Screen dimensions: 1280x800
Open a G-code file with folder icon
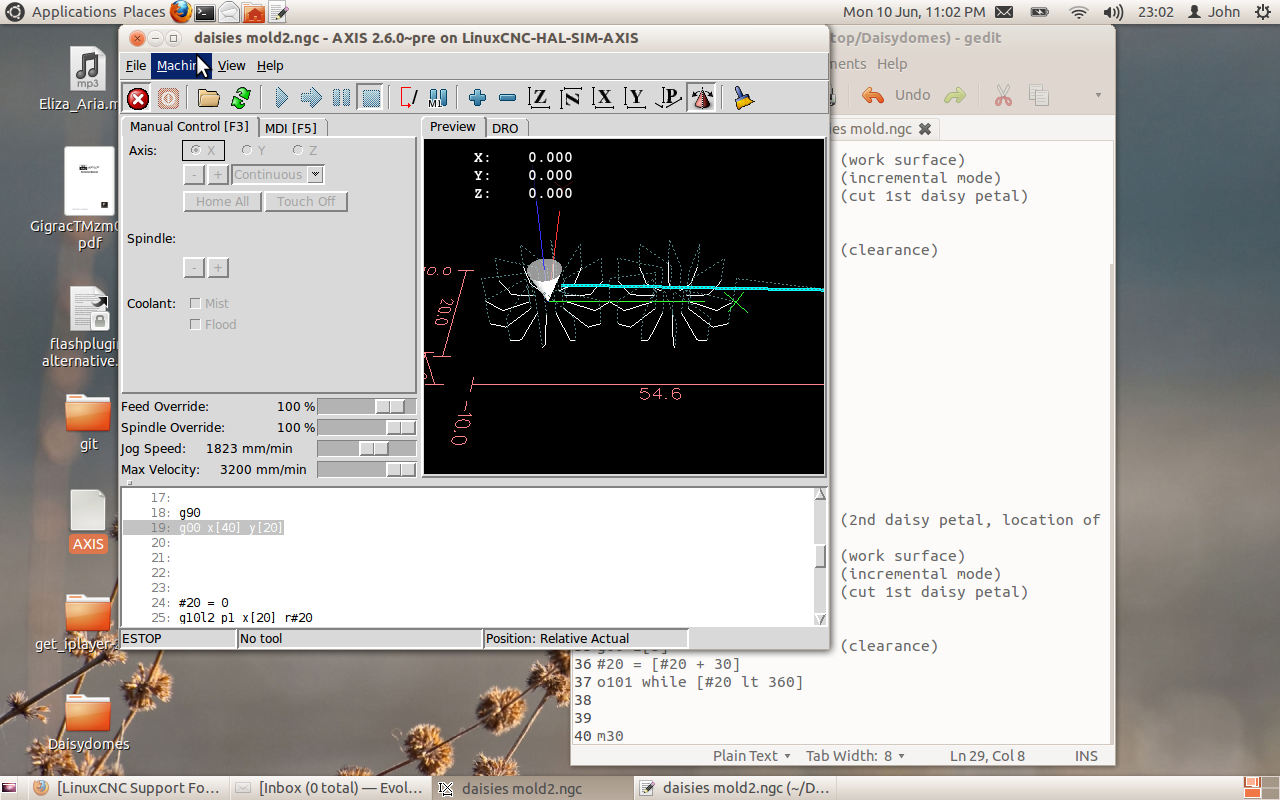(208, 98)
